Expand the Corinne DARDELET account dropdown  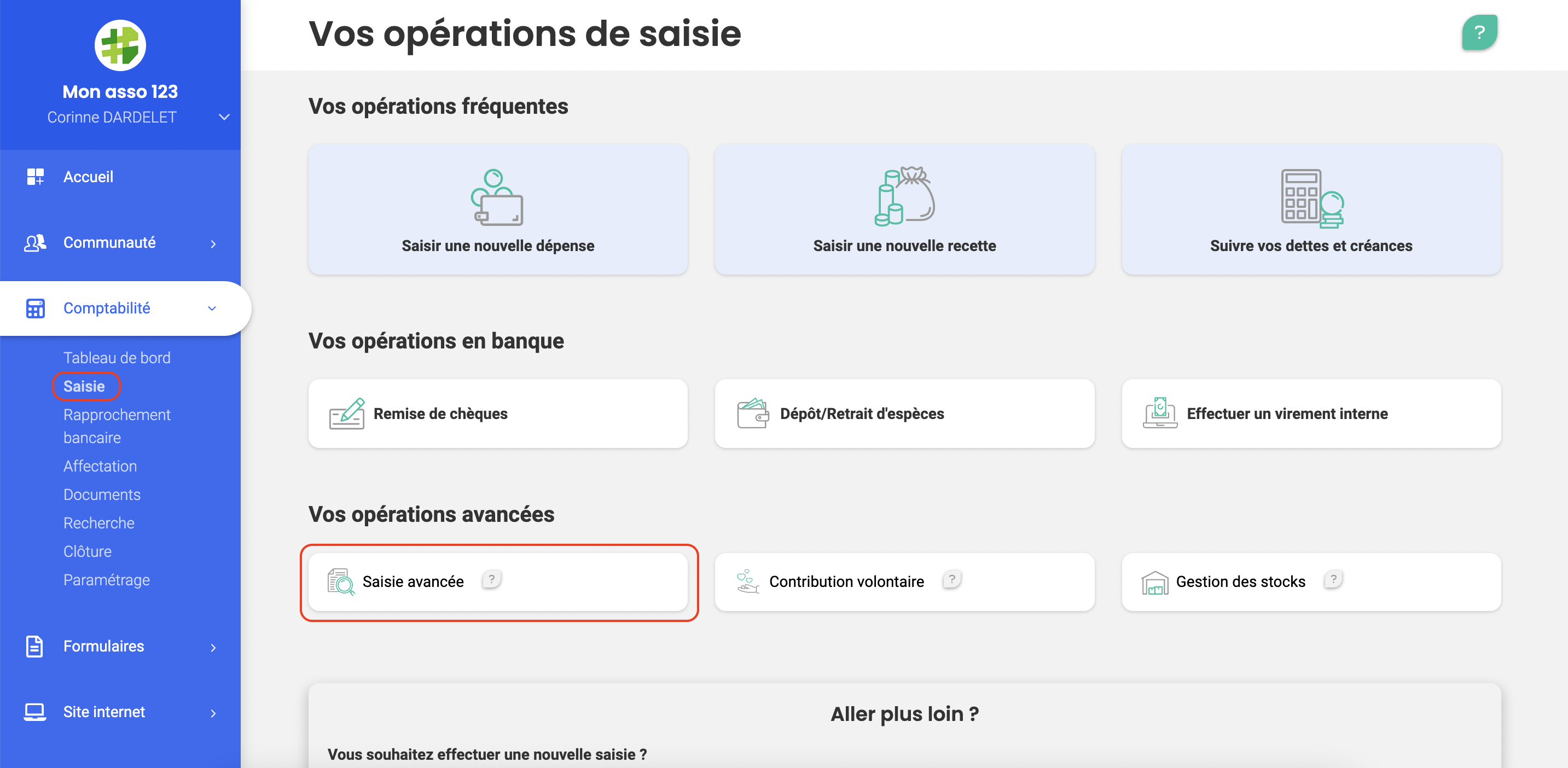(224, 117)
